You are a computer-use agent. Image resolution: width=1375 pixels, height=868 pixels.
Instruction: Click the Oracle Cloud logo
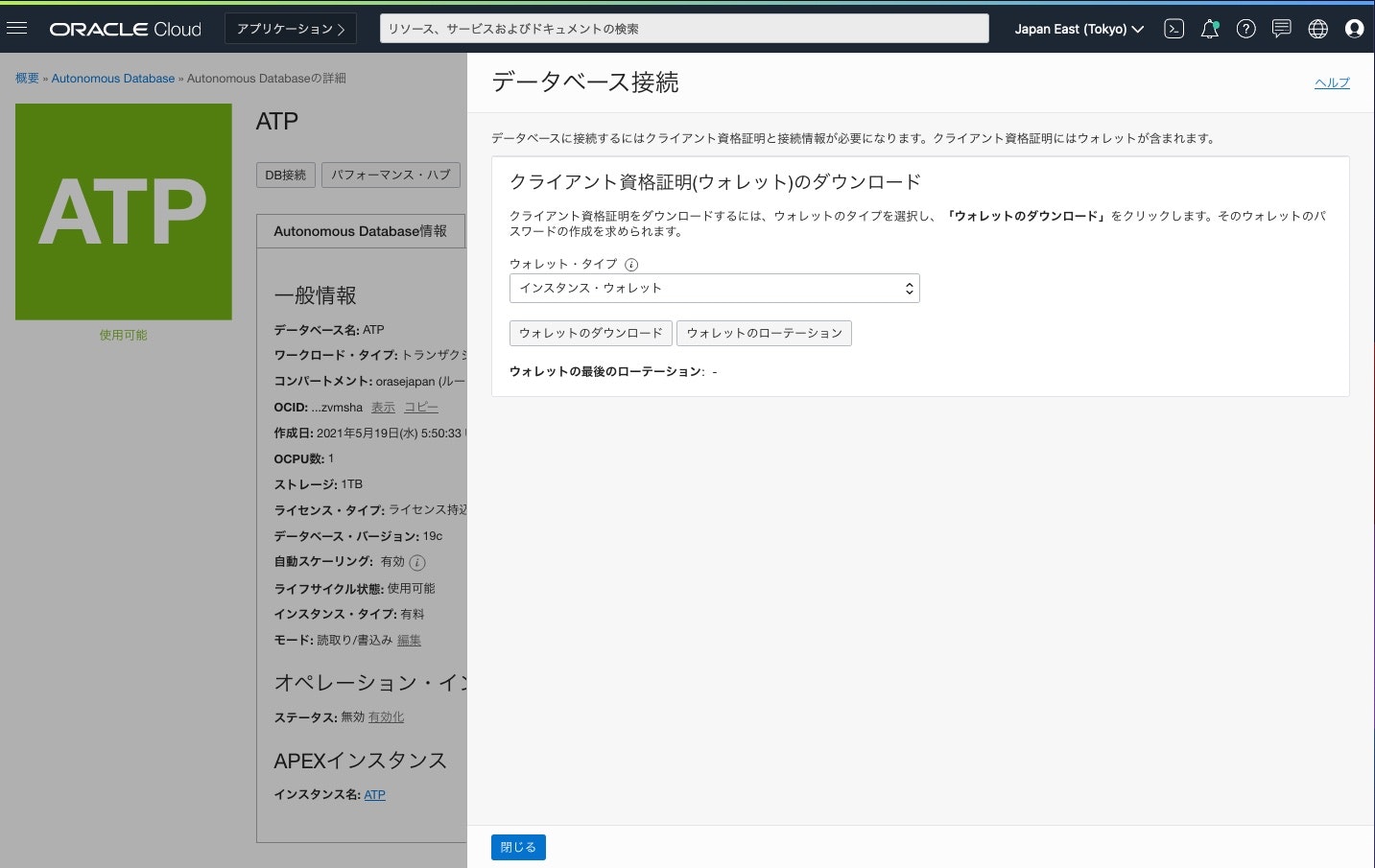(x=125, y=28)
